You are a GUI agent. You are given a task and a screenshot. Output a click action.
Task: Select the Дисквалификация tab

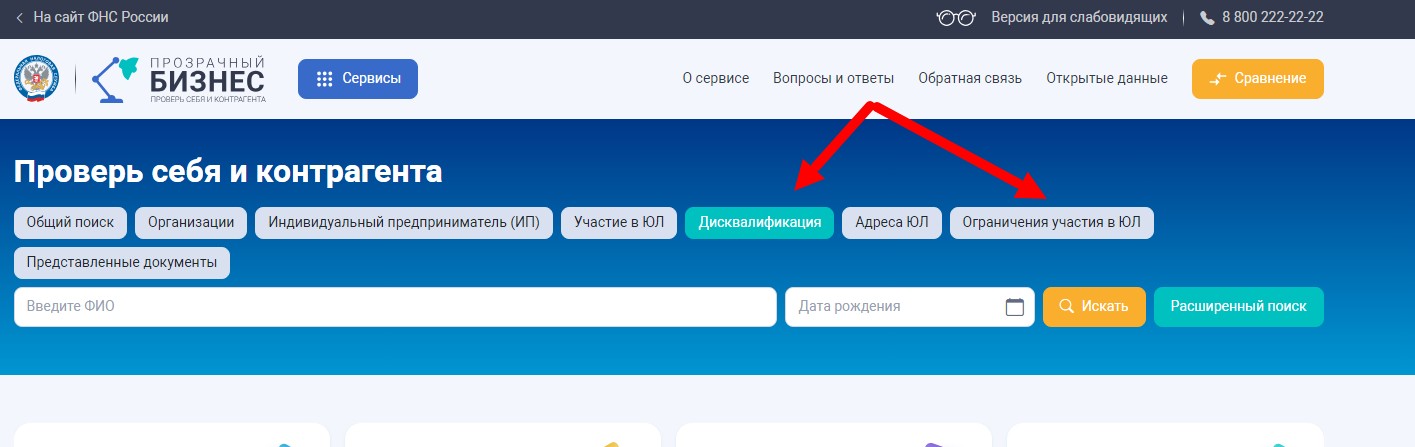click(760, 223)
